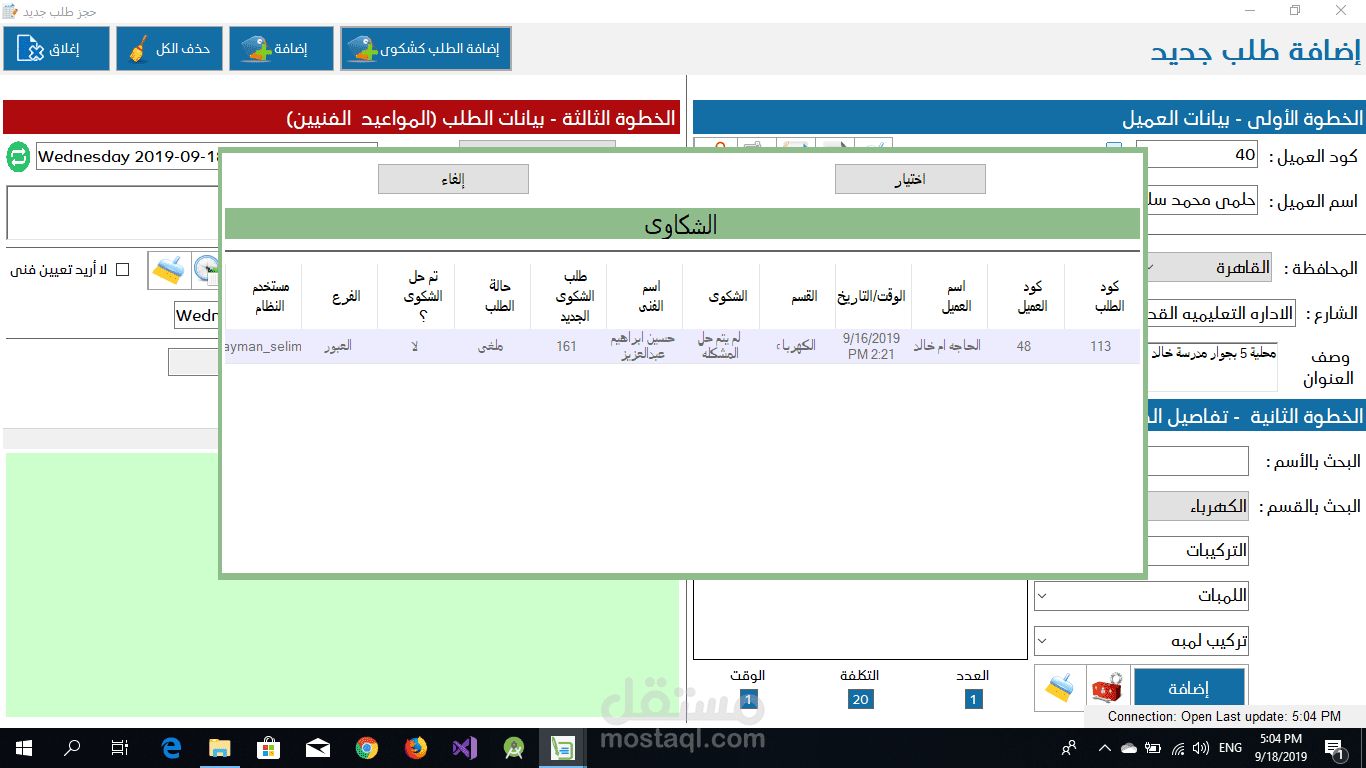The width and height of the screenshot is (1366, 768).
Task: Click the القسم column header
Action: point(797,297)
